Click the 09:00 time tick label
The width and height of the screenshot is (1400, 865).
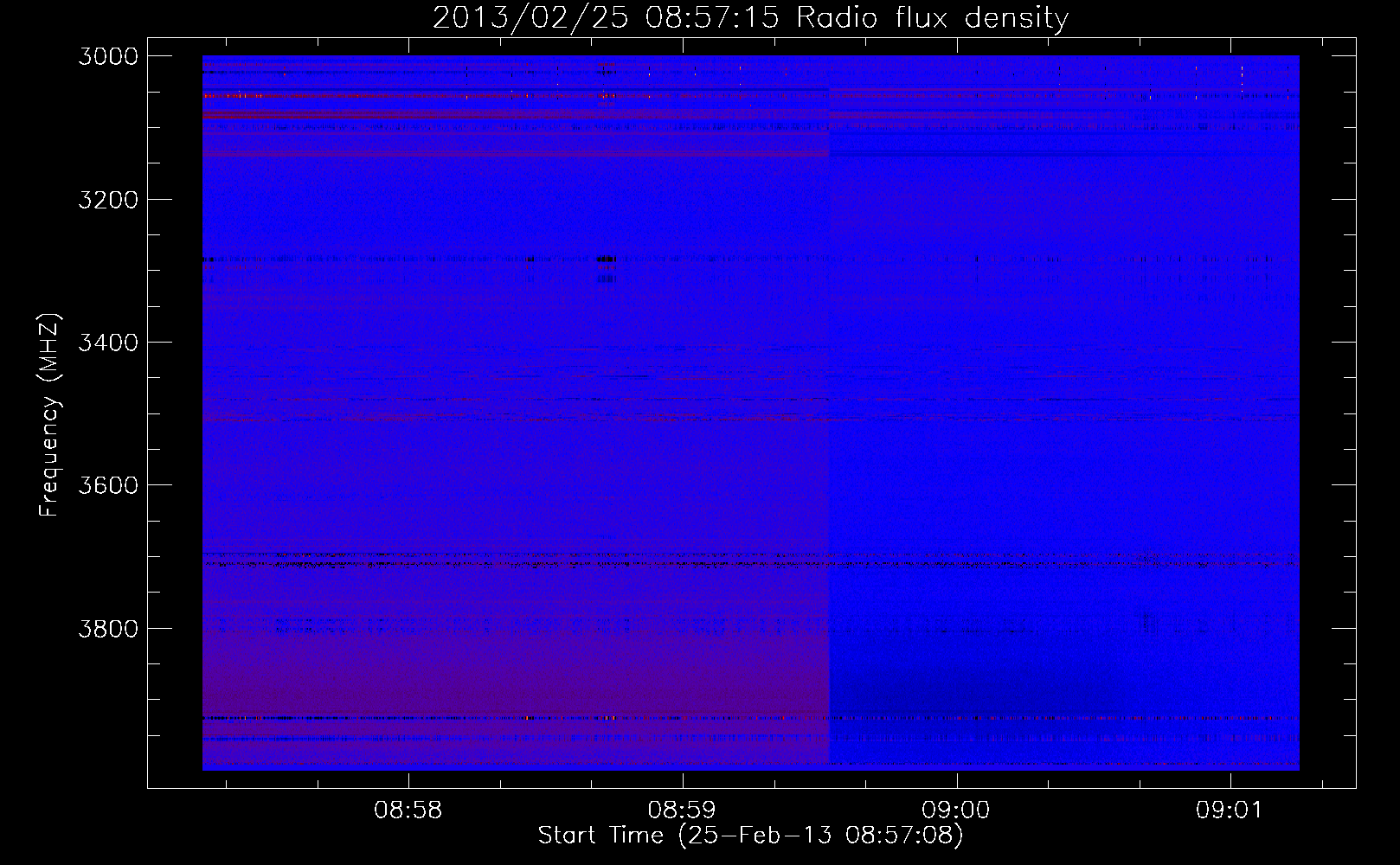[955, 811]
